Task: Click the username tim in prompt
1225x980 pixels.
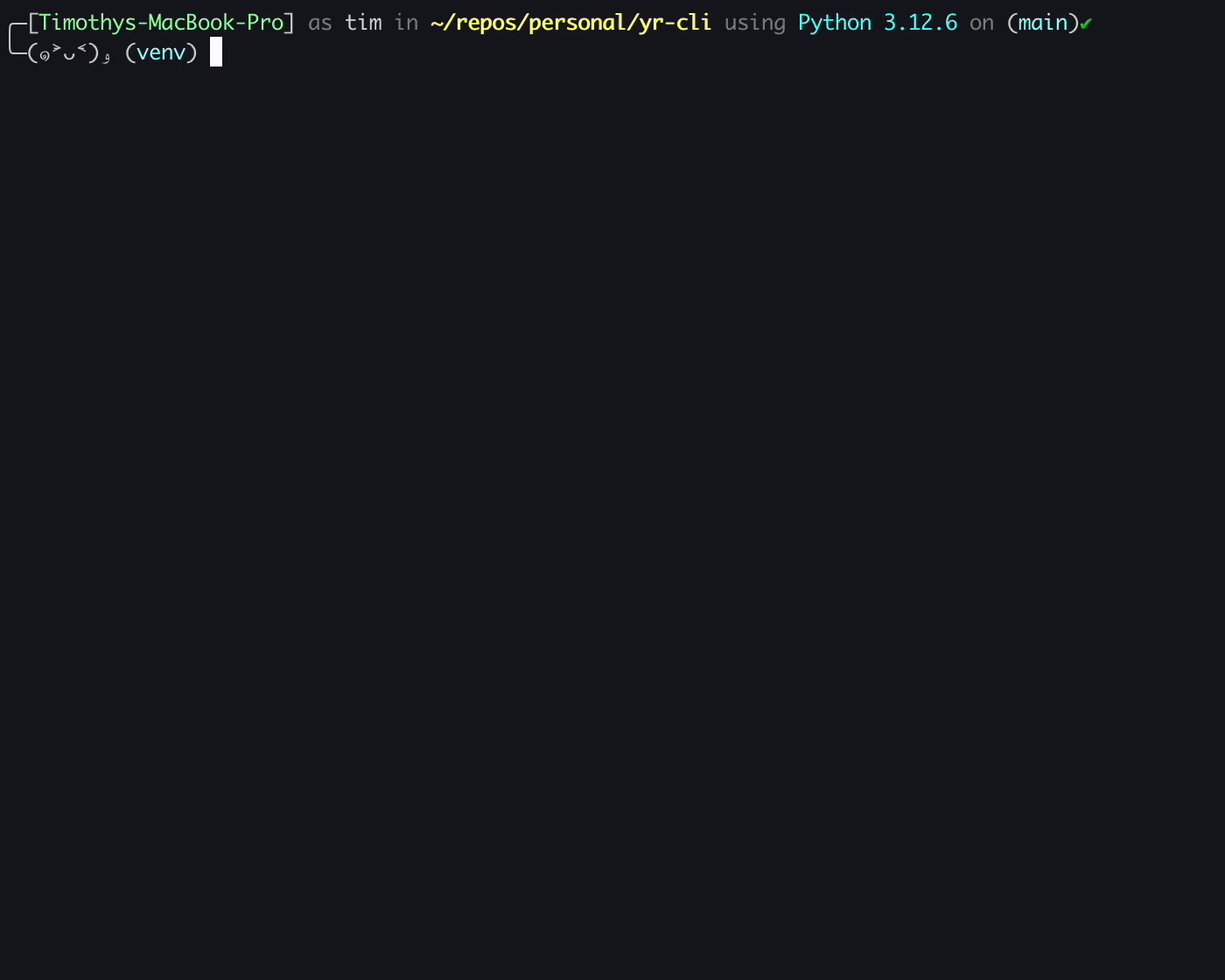Action: pos(363,23)
